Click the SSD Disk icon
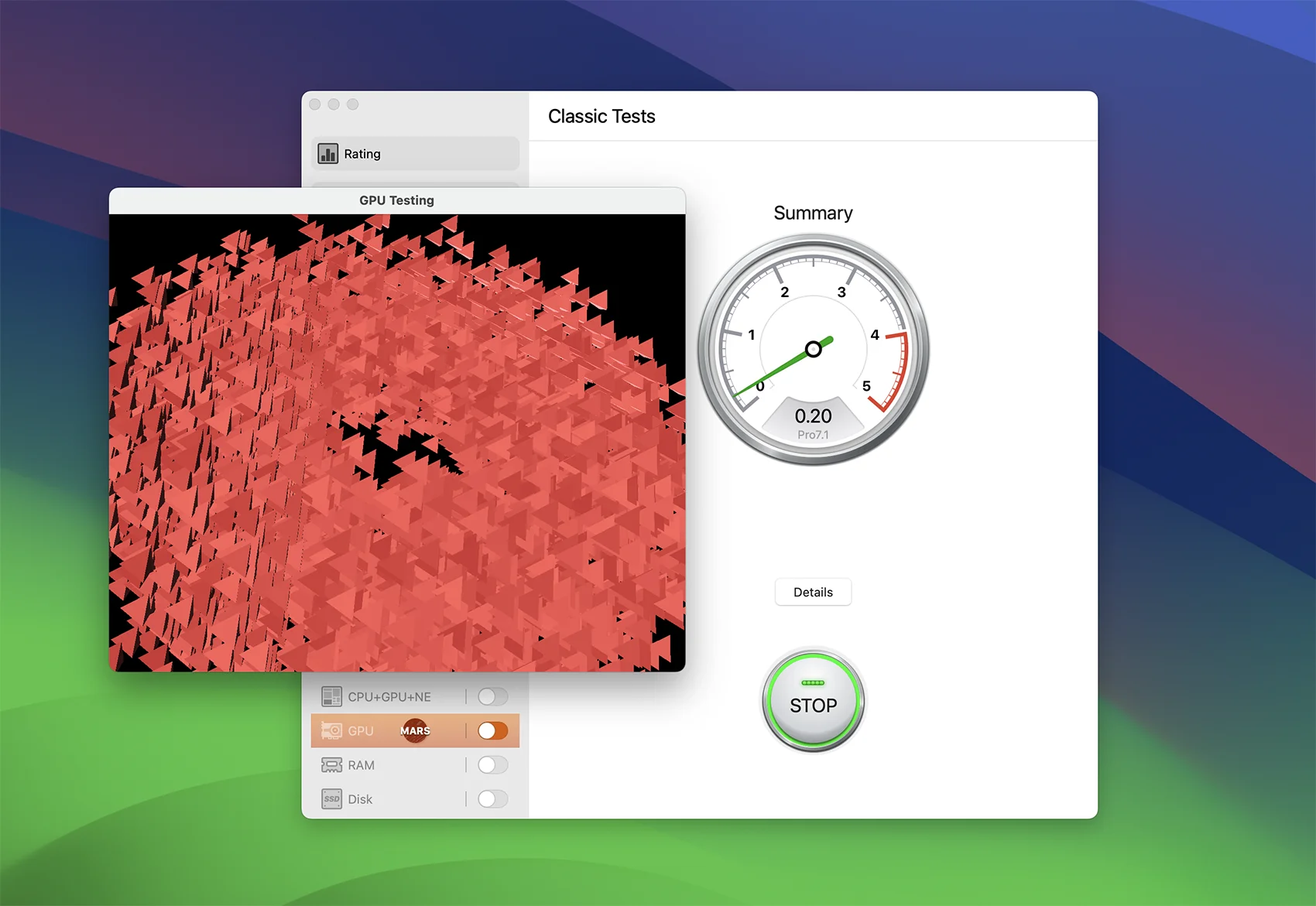Image resolution: width=1316 pixels, height=906 pixels. pyautogui.click(x=331, y=799)
